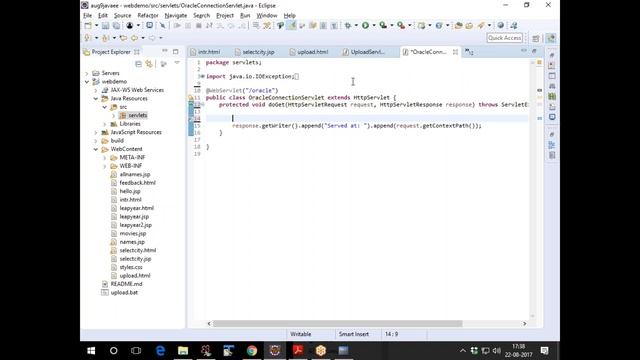640x360 pixels.
Task: Click the Next Annotation toolbar icon
Action: [x=87, y=38]
